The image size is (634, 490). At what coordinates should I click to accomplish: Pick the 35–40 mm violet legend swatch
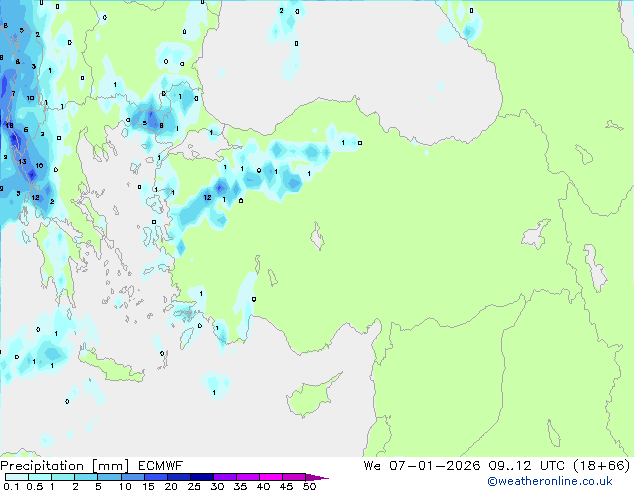248,477
